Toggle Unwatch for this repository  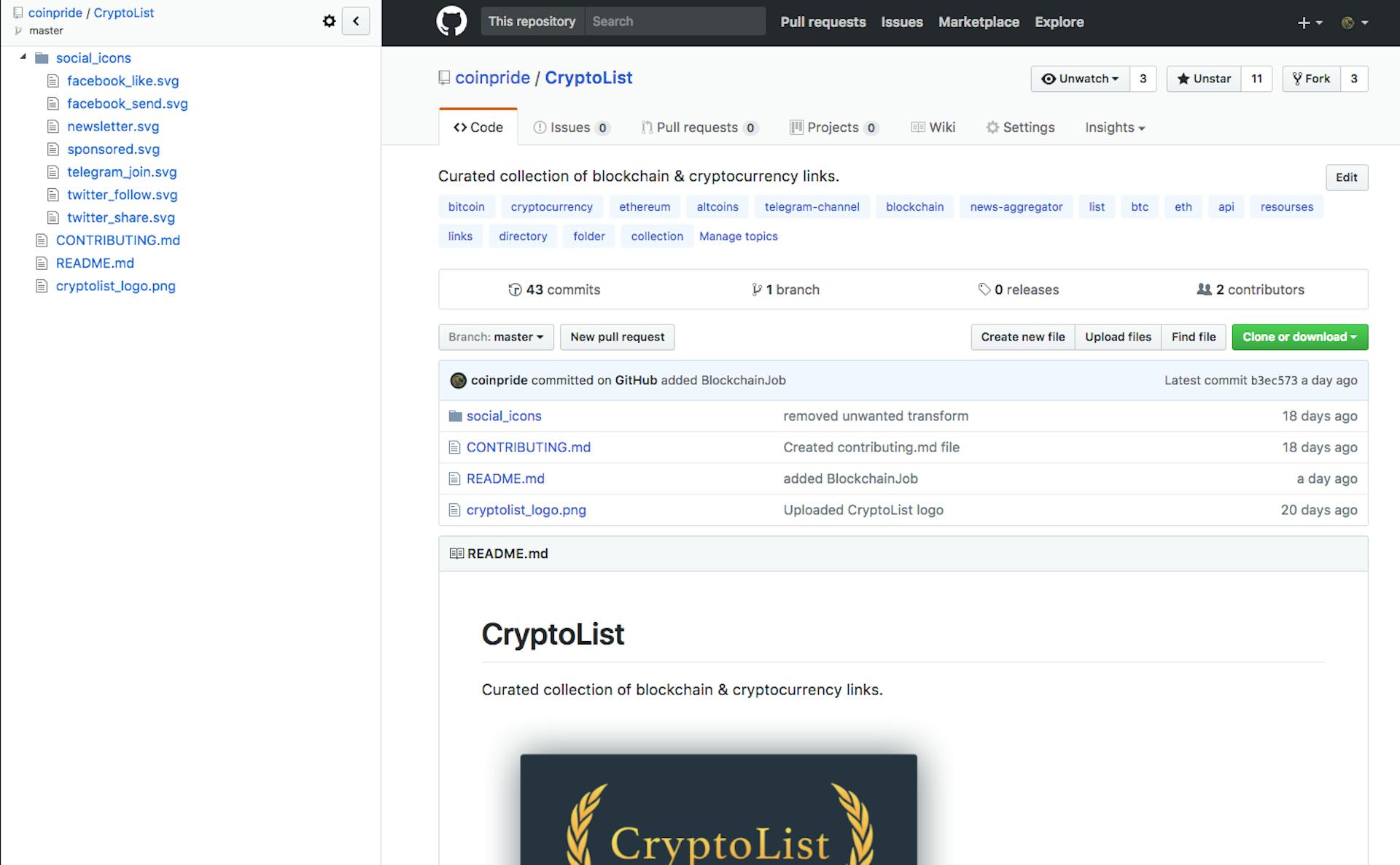click(1081, 79)
